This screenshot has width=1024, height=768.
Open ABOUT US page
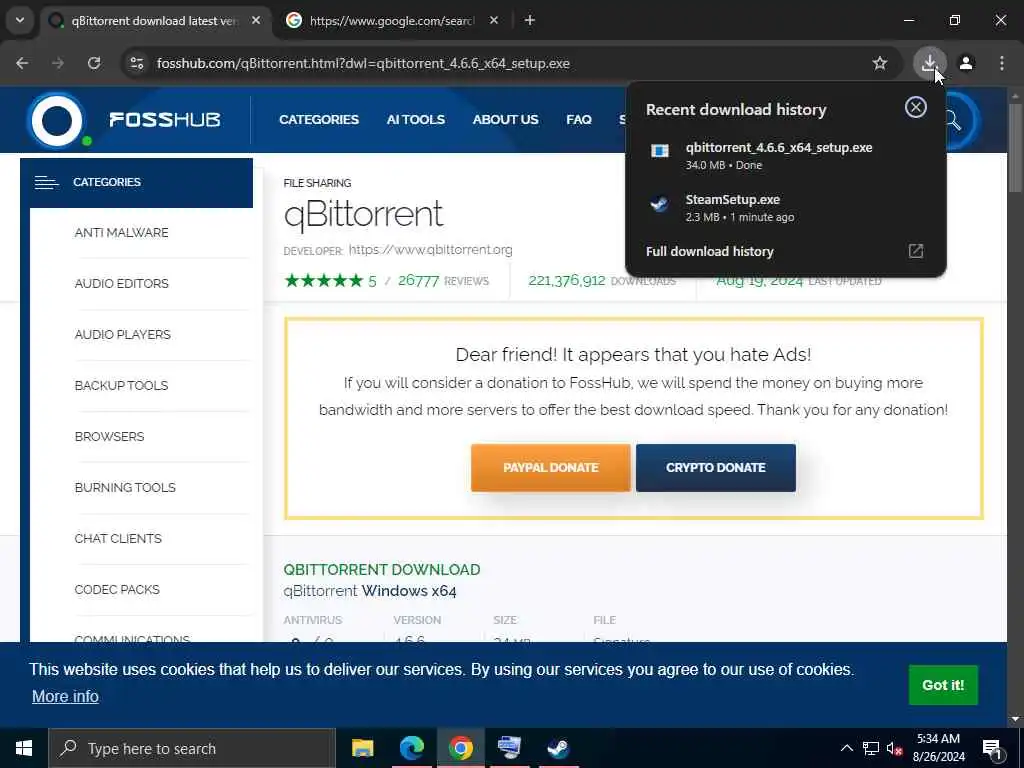505,120
